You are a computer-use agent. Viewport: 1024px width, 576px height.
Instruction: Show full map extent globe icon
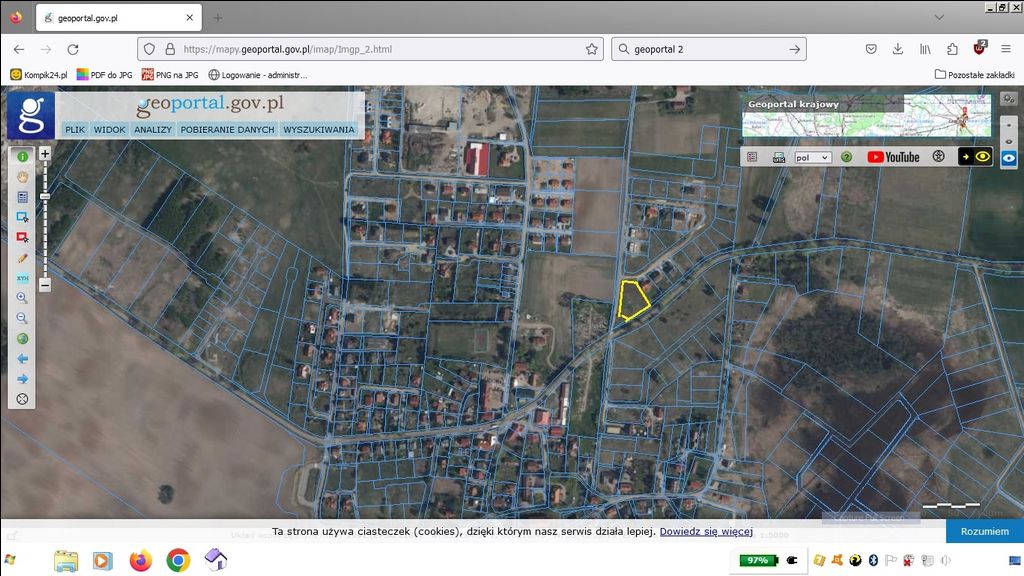click(x=22, y=338)
